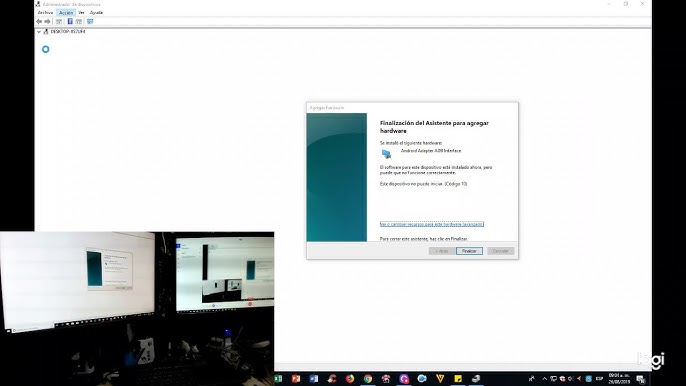Expand the hidden system tray icons chevron

(x=545, y=379)
